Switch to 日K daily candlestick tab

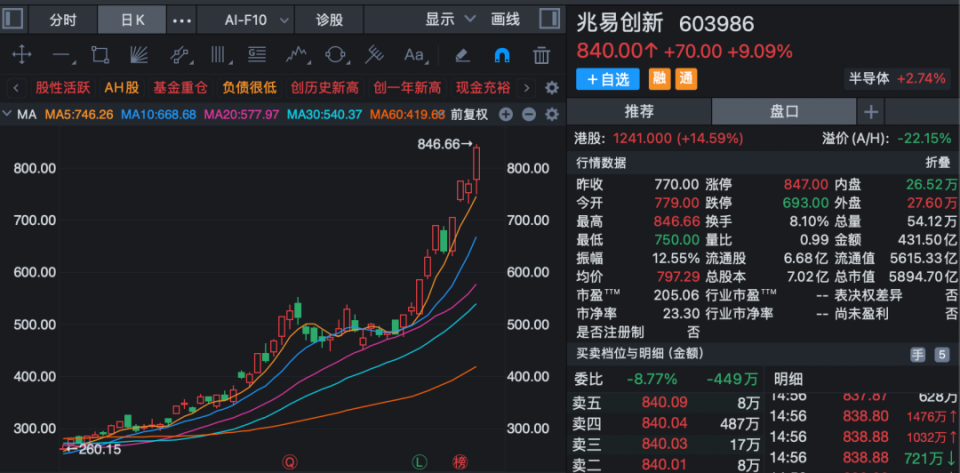(x=132, y=20)
